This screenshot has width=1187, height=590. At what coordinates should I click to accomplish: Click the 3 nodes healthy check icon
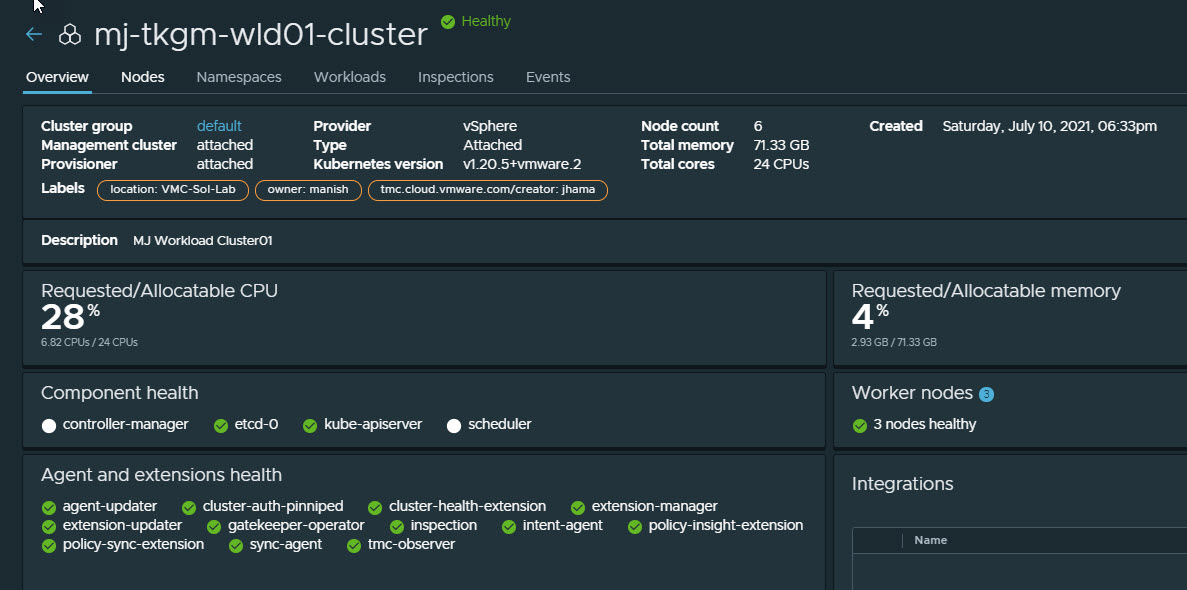860,425
